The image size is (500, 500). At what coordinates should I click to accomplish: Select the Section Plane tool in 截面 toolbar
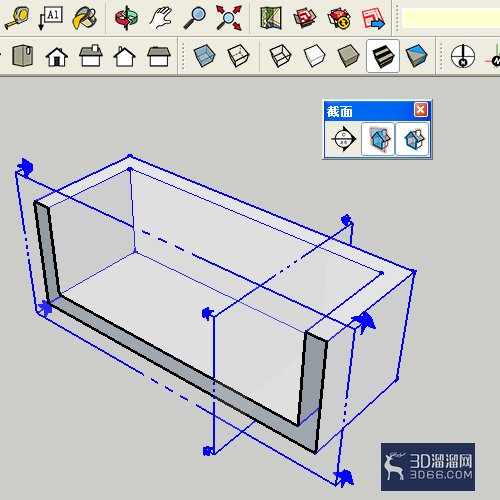coord(343,139)
